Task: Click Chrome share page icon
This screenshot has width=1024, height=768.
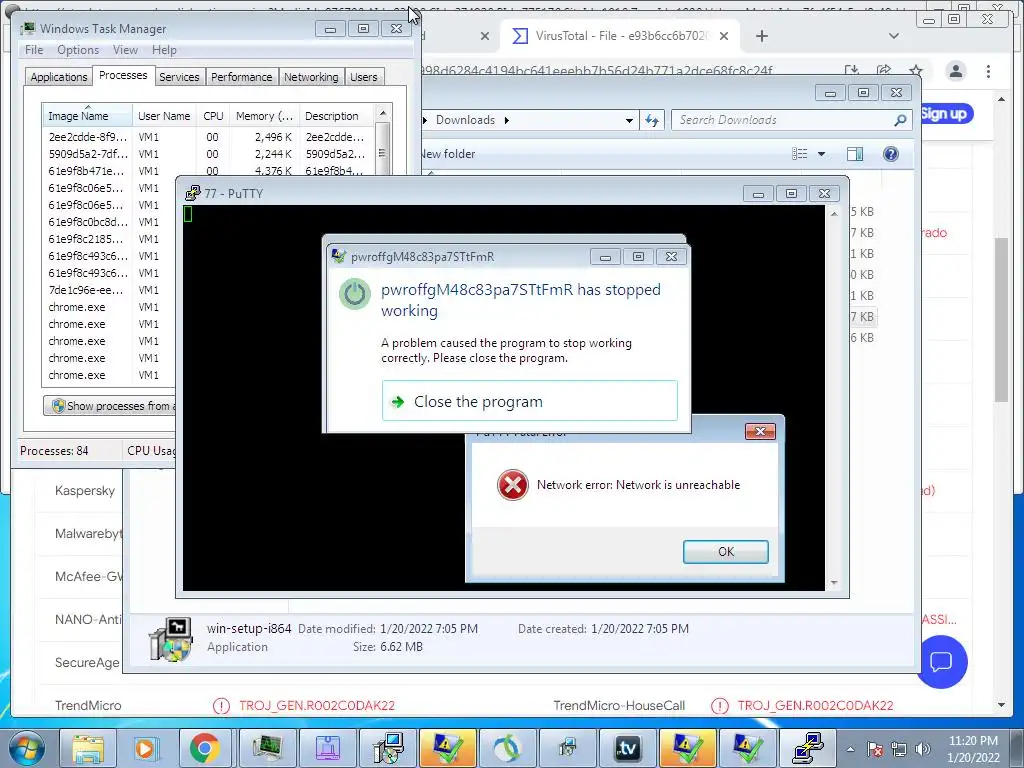Action: tap(884, 71)
